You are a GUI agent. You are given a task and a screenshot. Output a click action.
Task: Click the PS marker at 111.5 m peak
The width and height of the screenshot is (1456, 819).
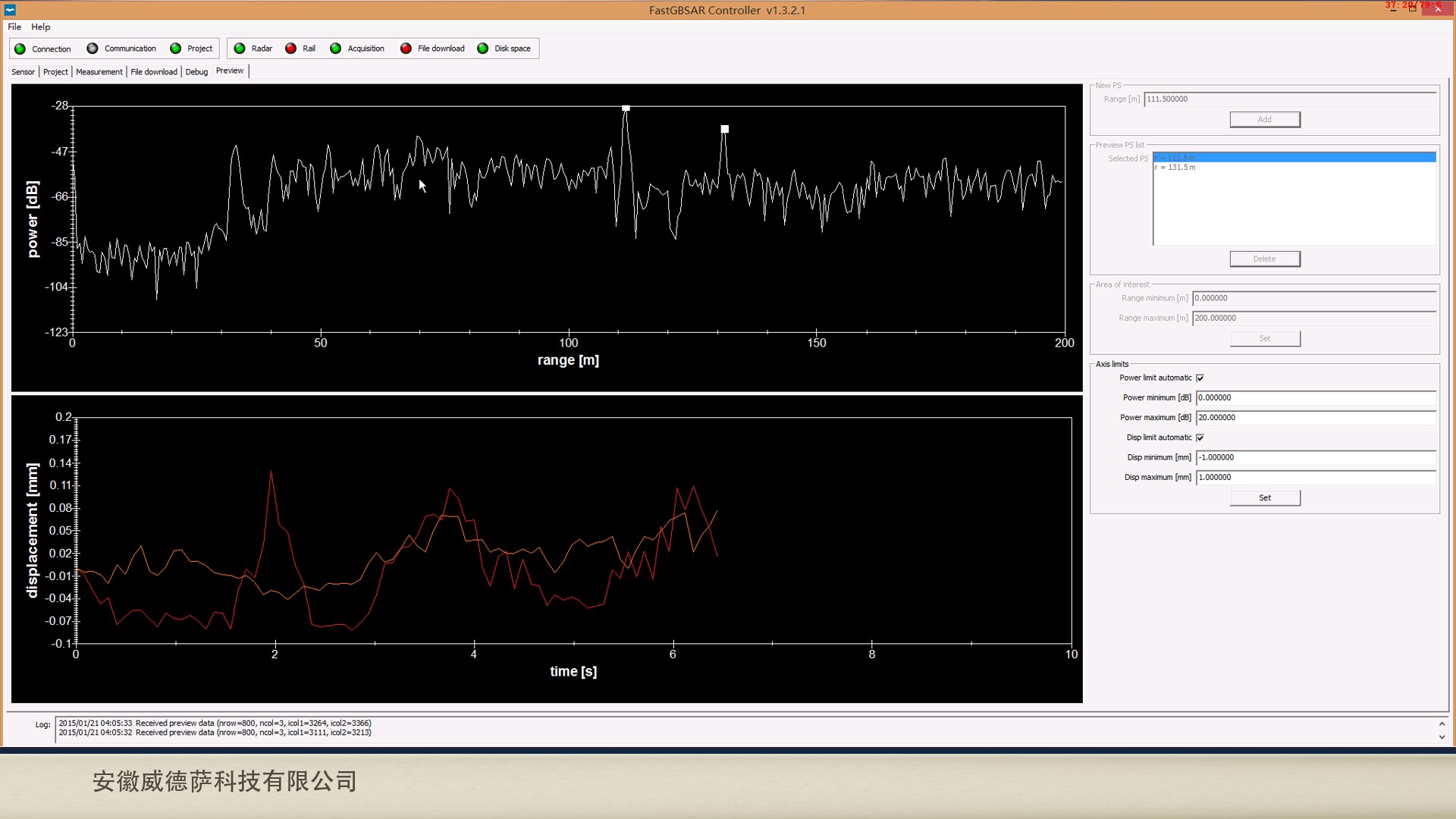click(x=626, y=108)
